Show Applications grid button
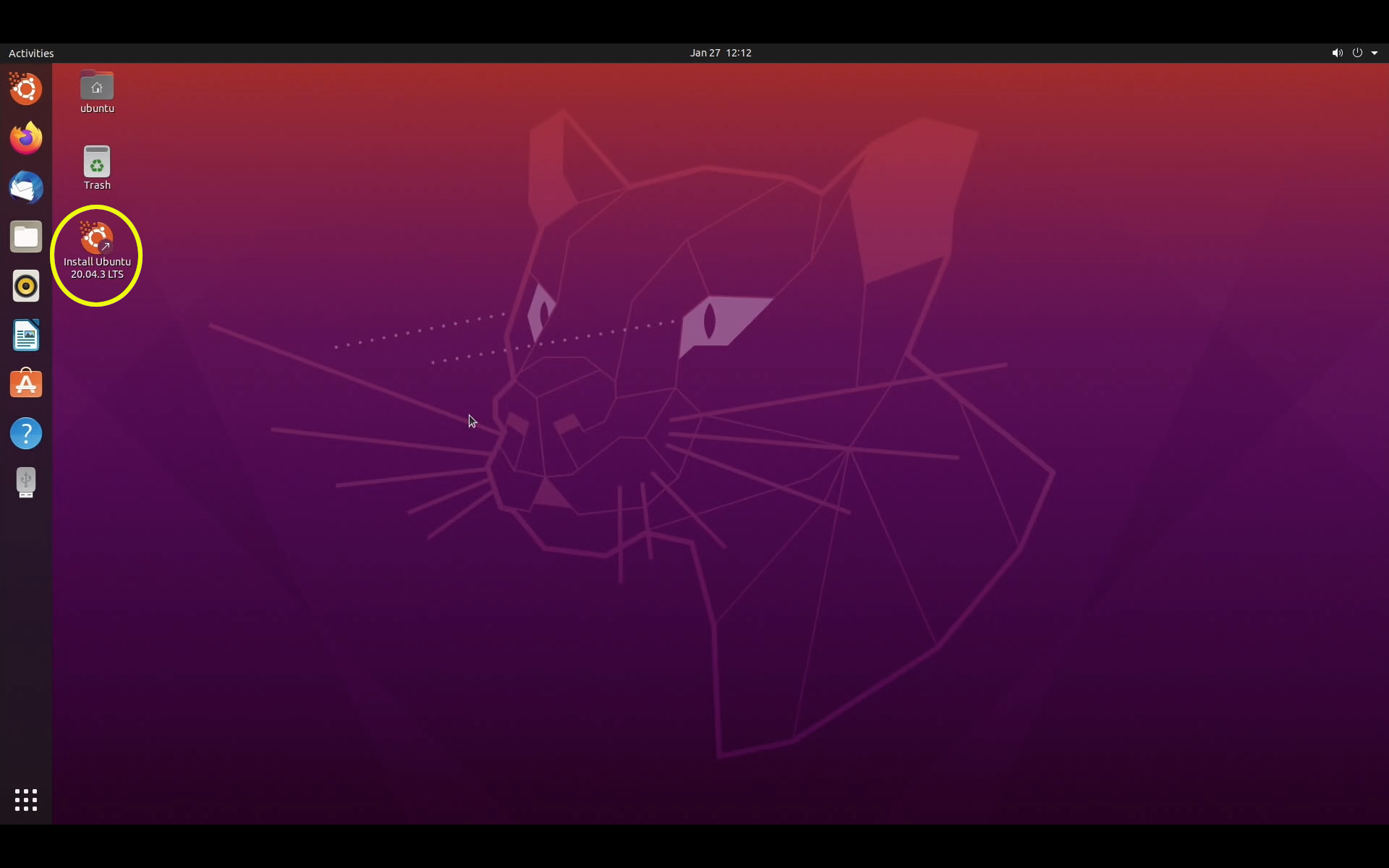The image size is (1389, 868). click(26, 800)
